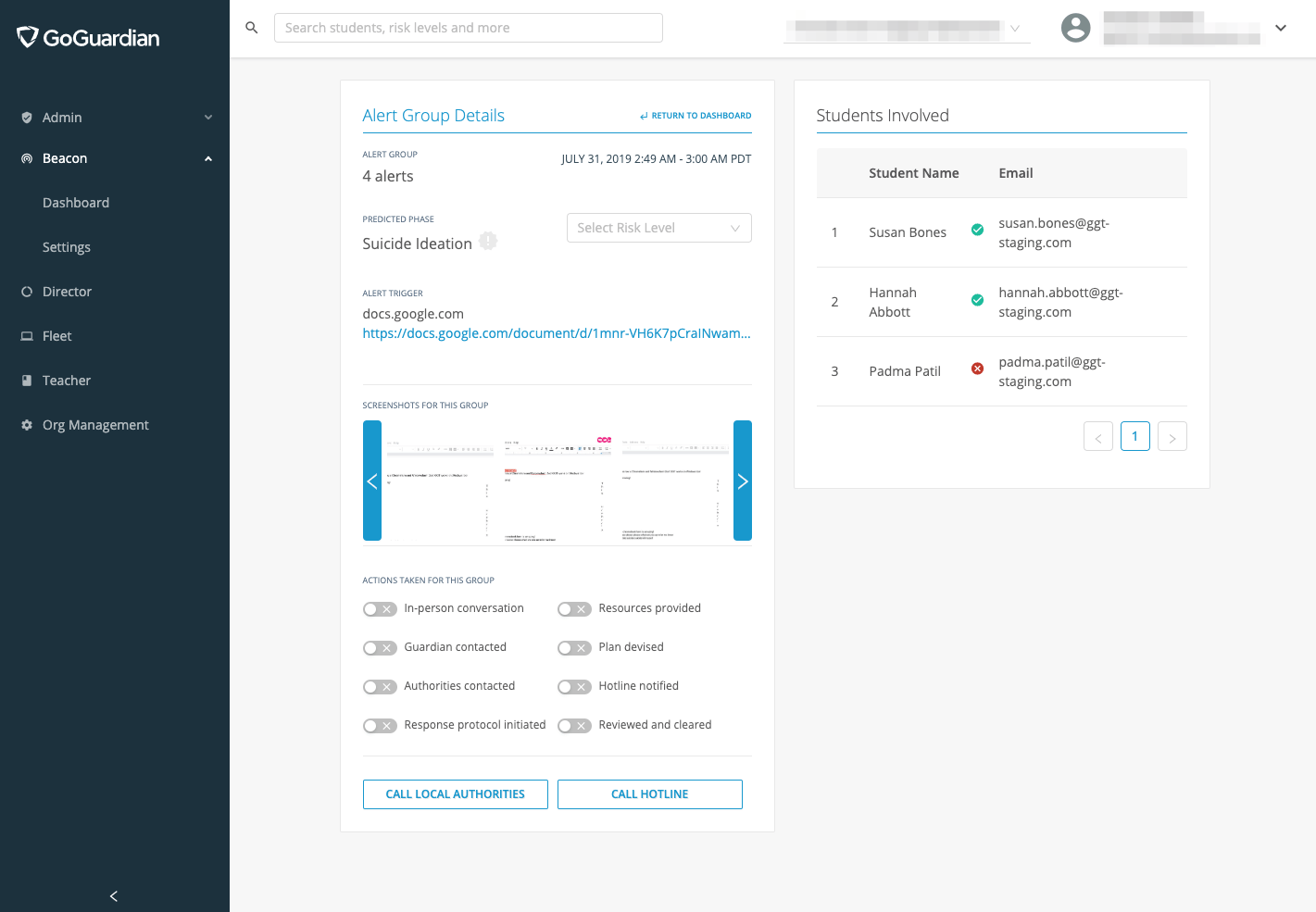
Task: Click the GoGuardian logo
Action: click(x=88, y=38)
